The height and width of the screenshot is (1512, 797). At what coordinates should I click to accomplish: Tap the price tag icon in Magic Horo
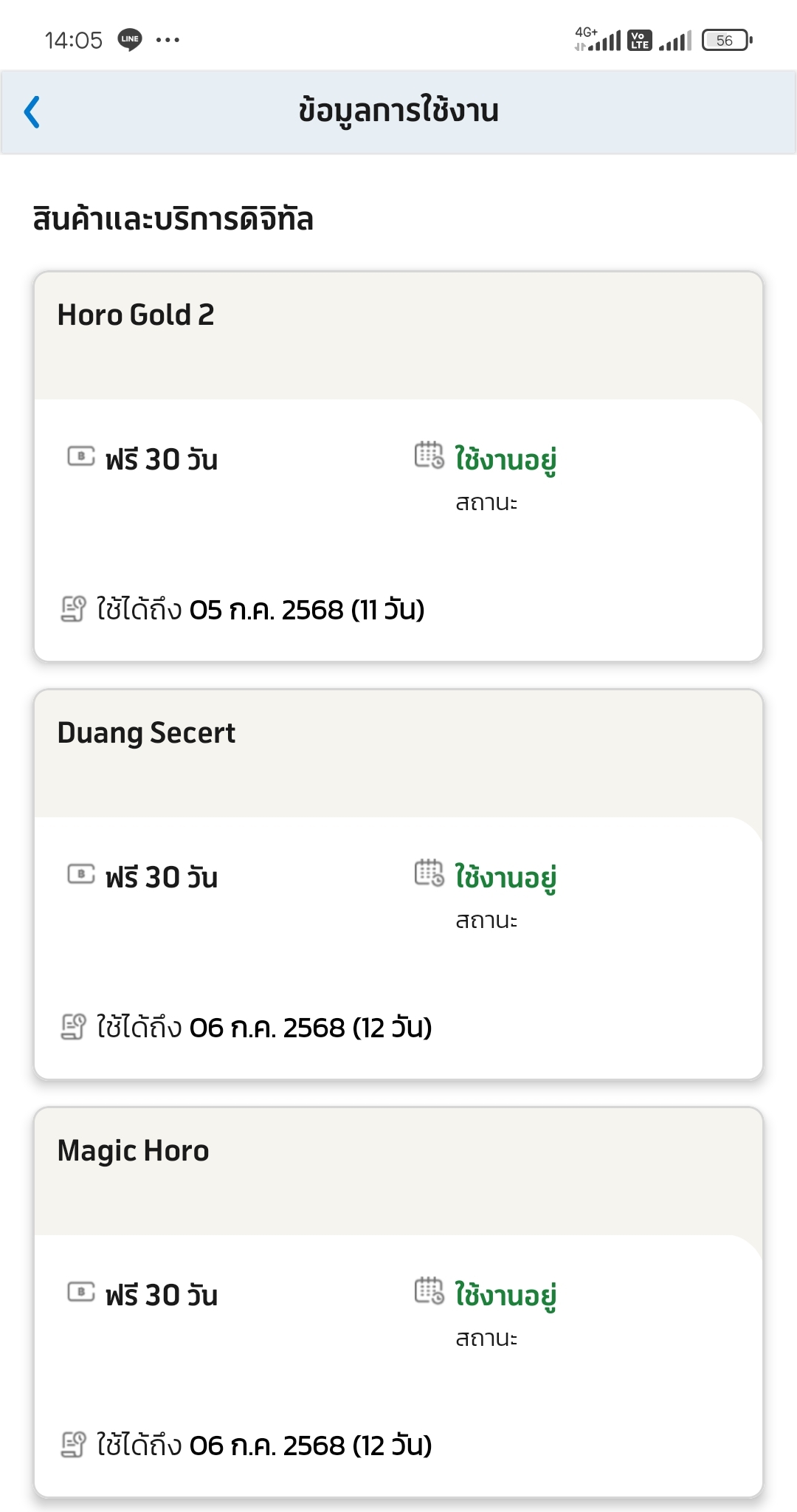tap(81, 1292)
